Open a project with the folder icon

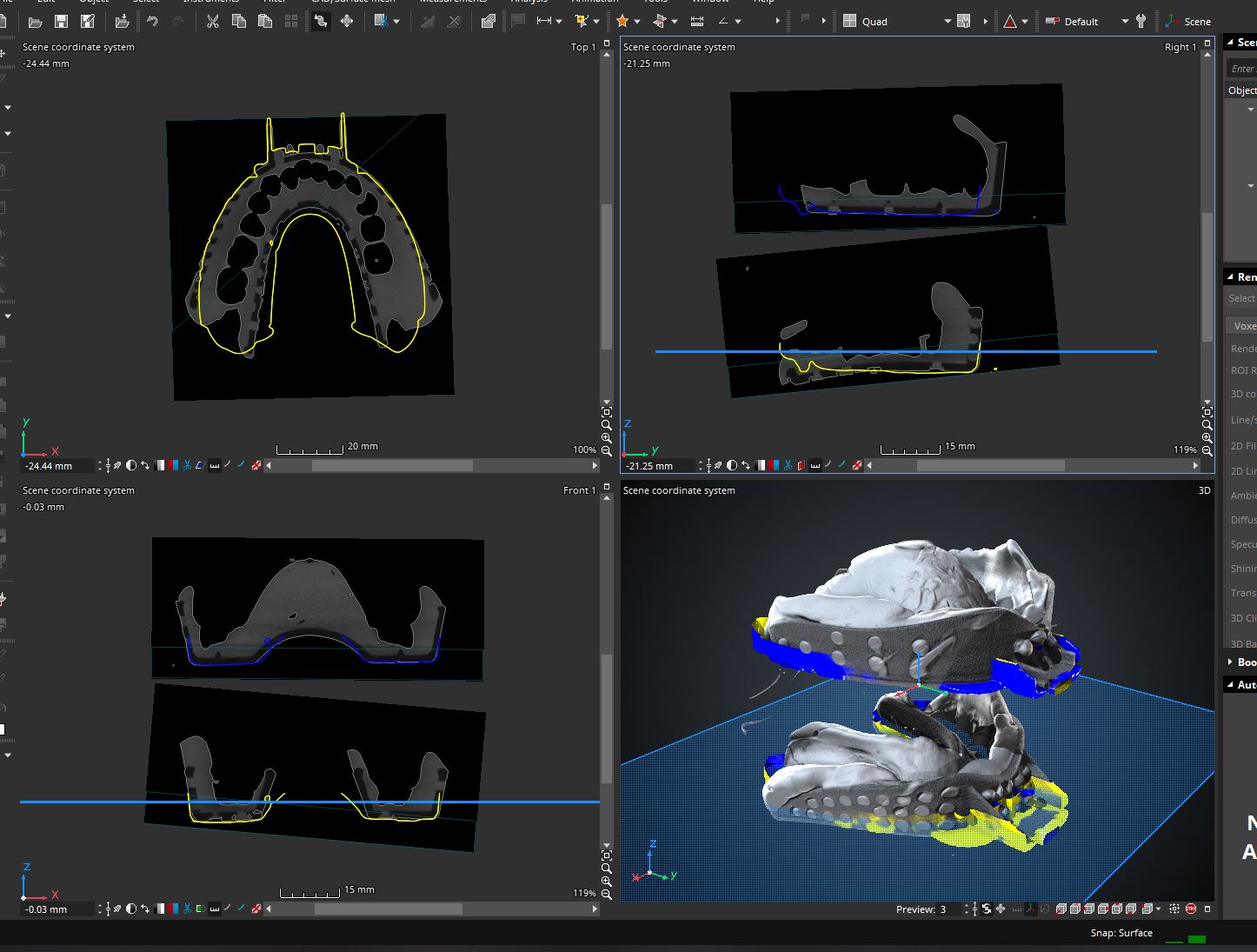tap(36, 22)
